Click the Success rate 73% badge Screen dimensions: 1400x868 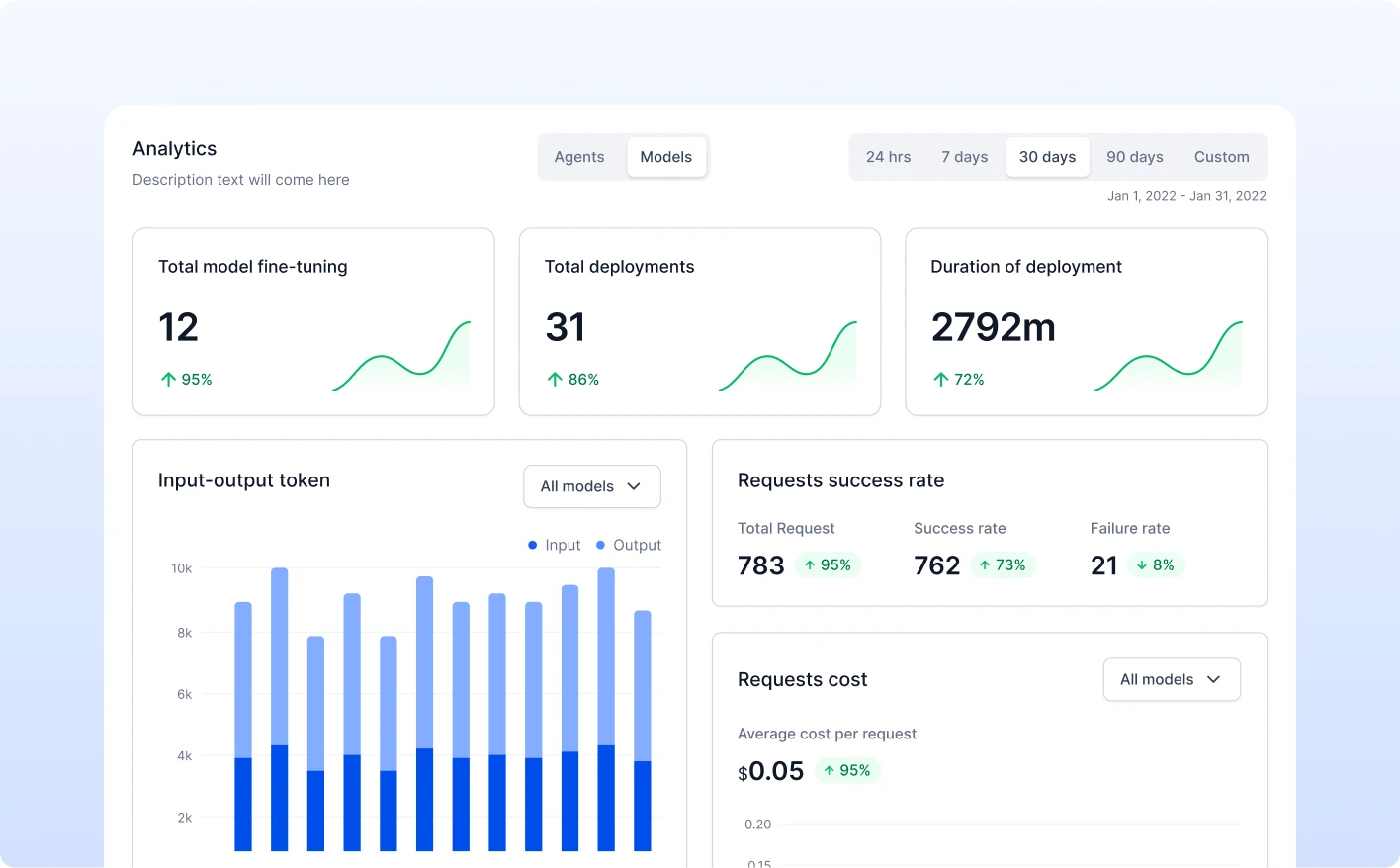[1004, 565]
